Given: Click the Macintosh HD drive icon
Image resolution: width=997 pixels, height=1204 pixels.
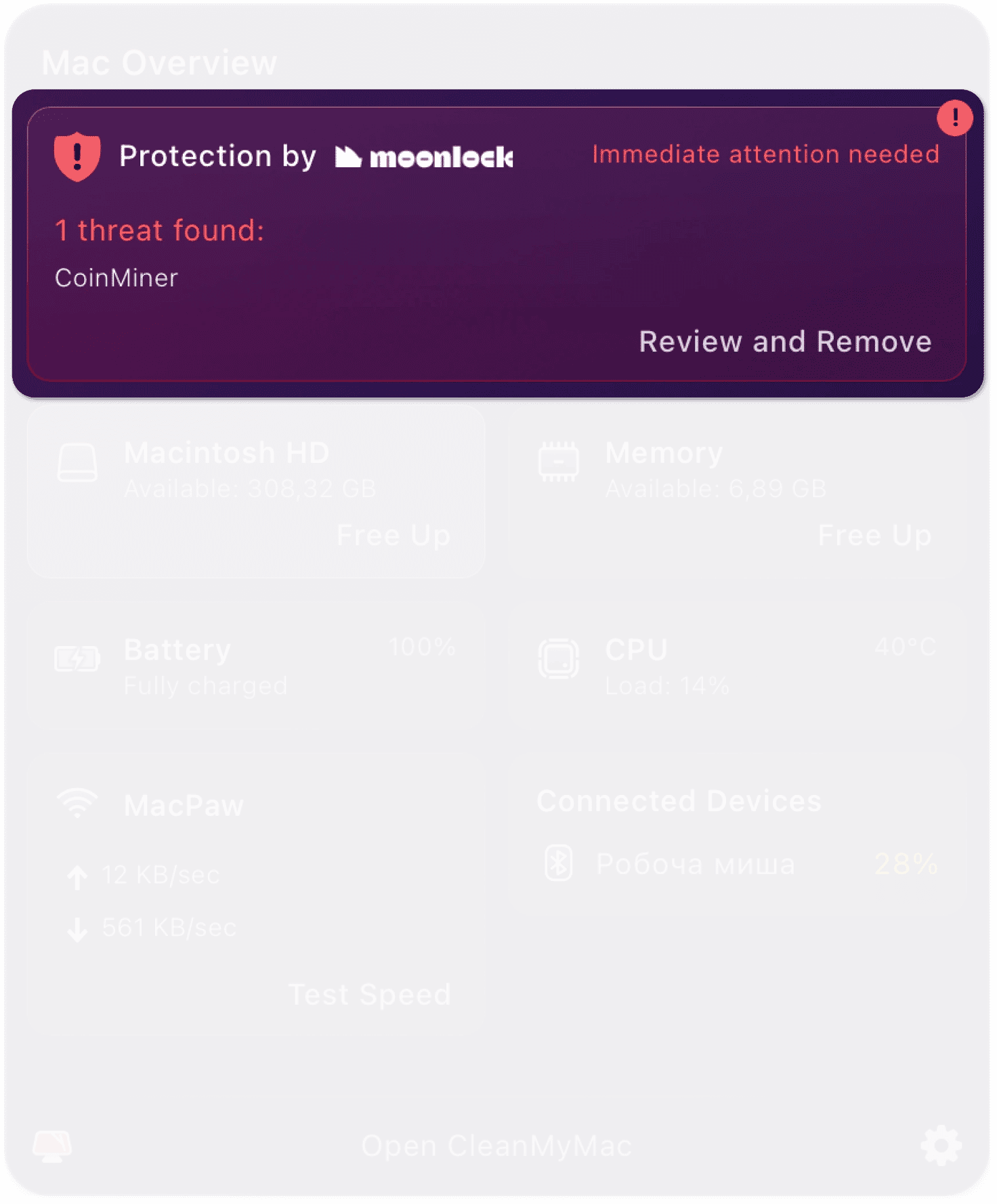Looking at the screenshot, I should click(x=77, y=463).
